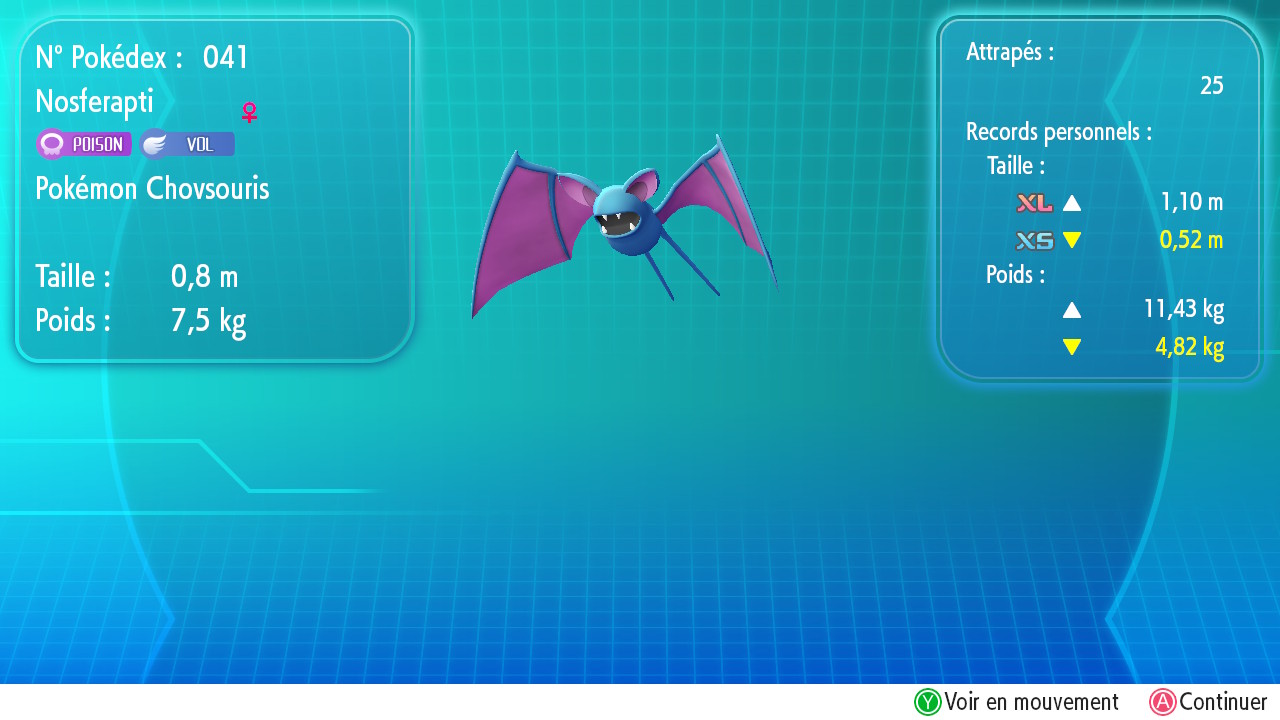Click the yellow down triangle beside 4,82 kg
The width and height of the screenshot is (1280, 720).
pos(1072,347)
